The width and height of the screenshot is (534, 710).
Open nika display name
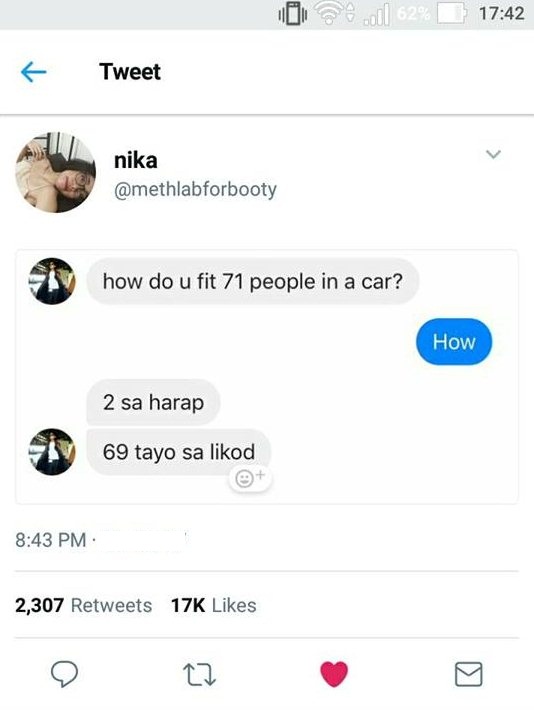[x=135, y=161]
